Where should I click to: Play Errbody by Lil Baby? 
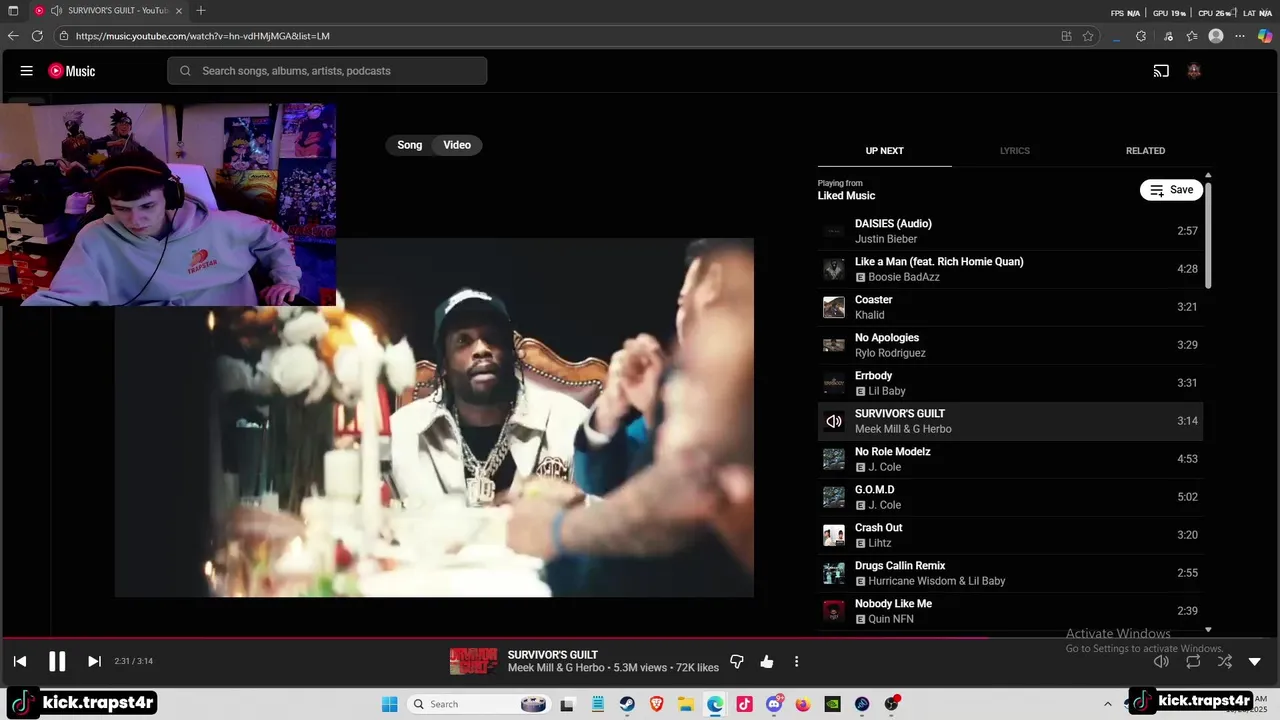click(1010, 383)
